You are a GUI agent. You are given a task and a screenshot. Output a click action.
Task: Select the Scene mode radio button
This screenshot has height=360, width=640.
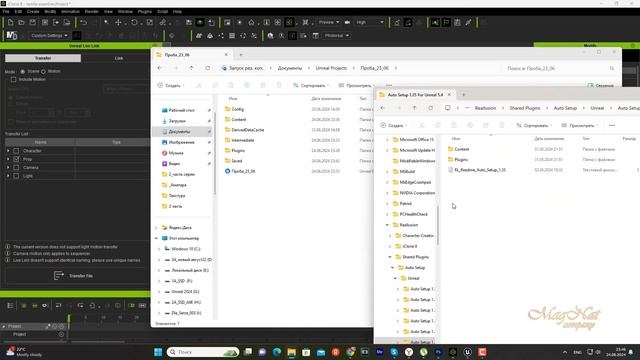tap(23, 71)
